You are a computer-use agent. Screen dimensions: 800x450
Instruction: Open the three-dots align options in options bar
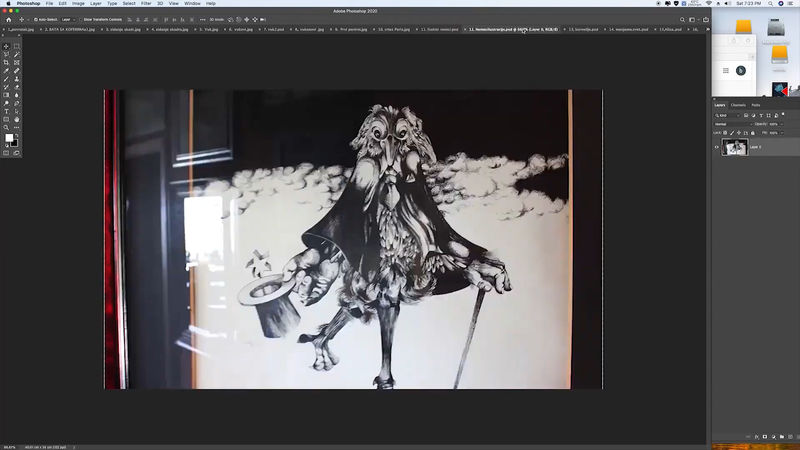pyautogui.click(x=203, y=19)
